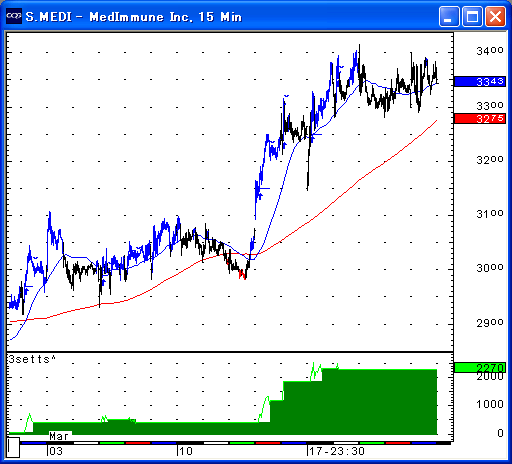This screenshot has height=464, width=512.
Task: Click the Mar month label
Action: click(x=59, y=436)
